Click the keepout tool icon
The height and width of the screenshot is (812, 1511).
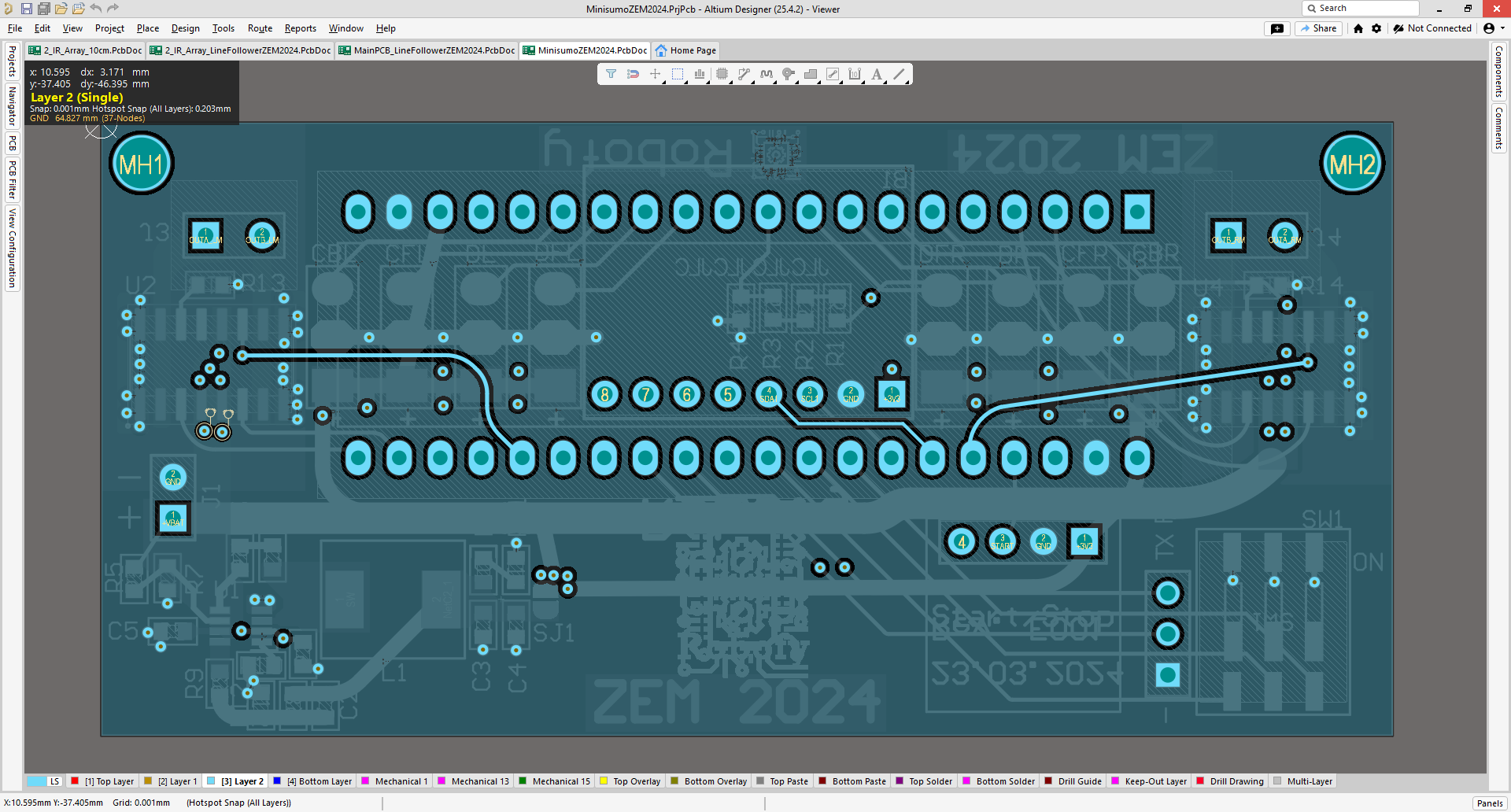[833, 74]
